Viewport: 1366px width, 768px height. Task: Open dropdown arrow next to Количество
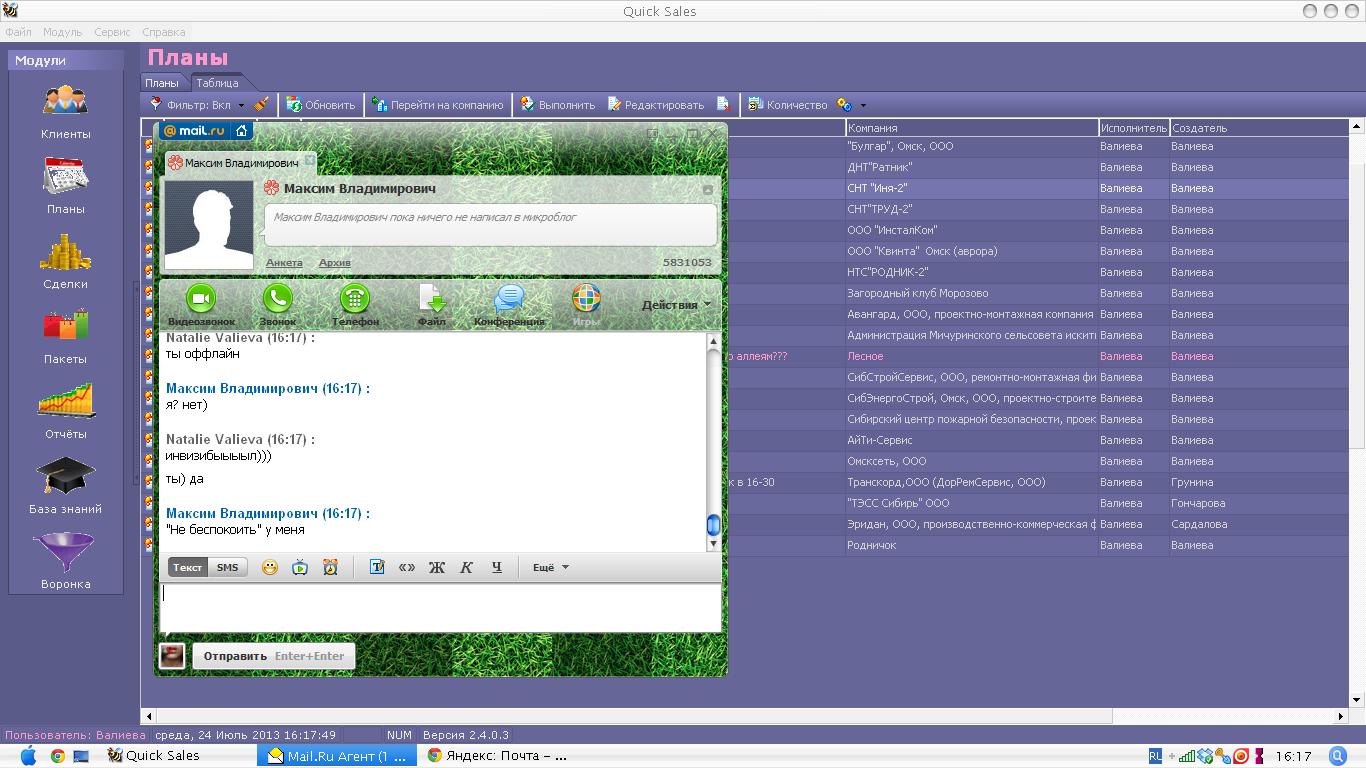863,105
